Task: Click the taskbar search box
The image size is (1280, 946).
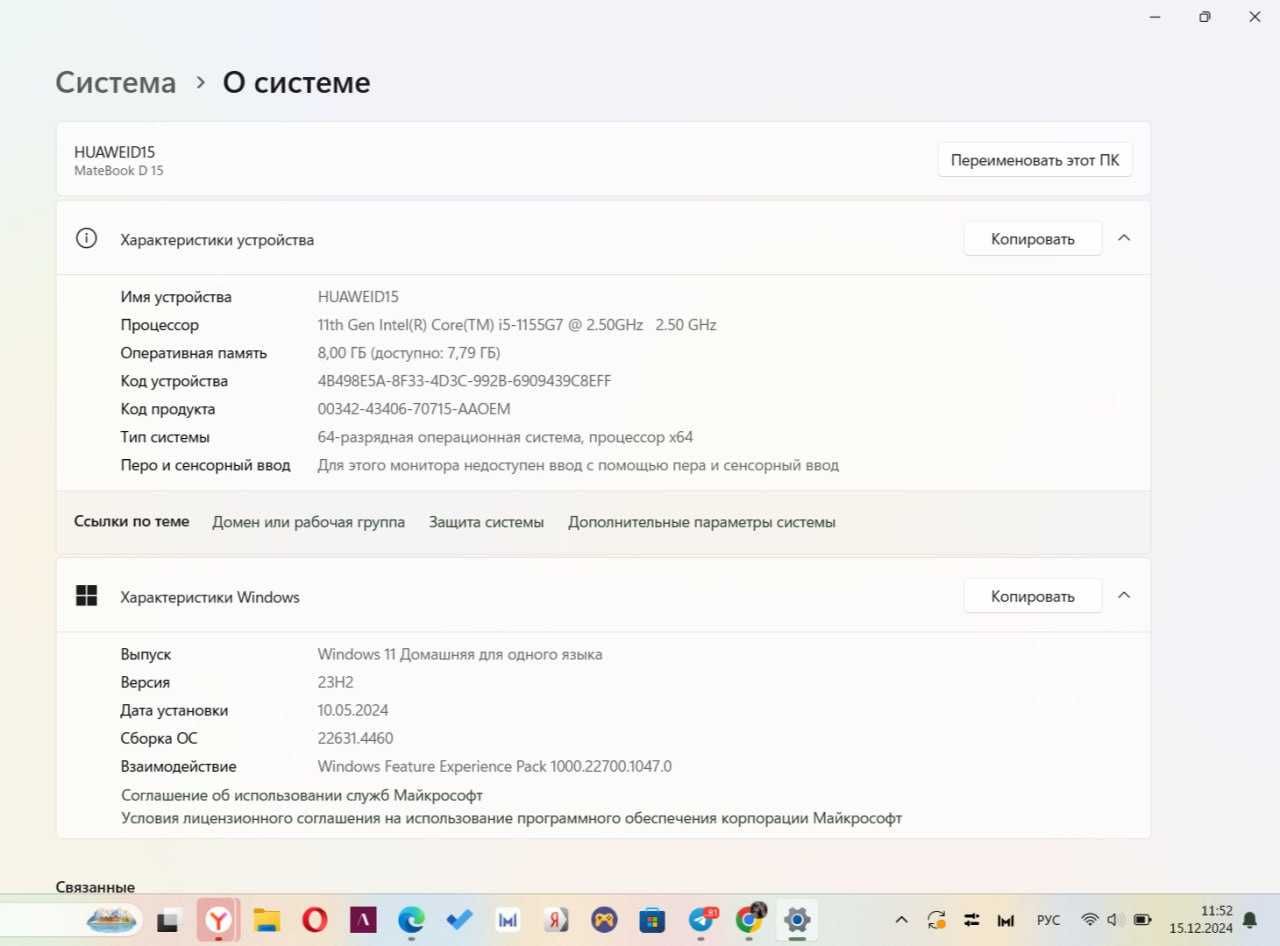Action: coord(72,920)
